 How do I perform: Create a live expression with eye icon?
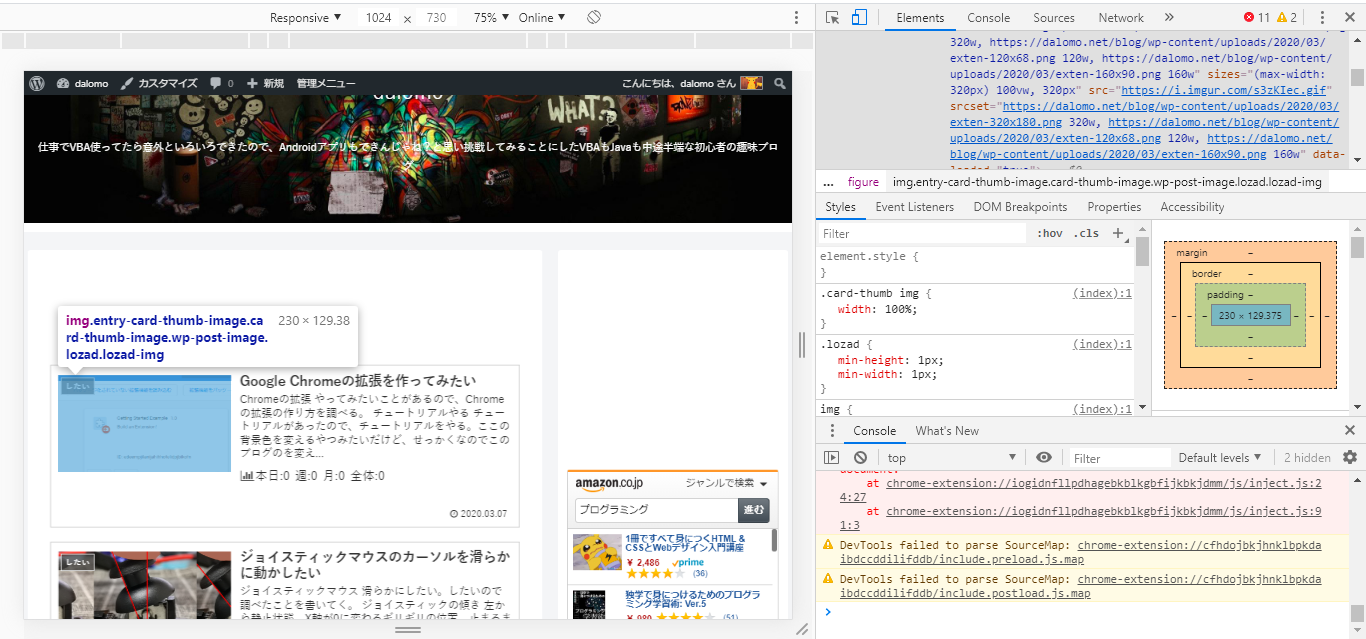pyautogui.click(x=1044, y=458)
